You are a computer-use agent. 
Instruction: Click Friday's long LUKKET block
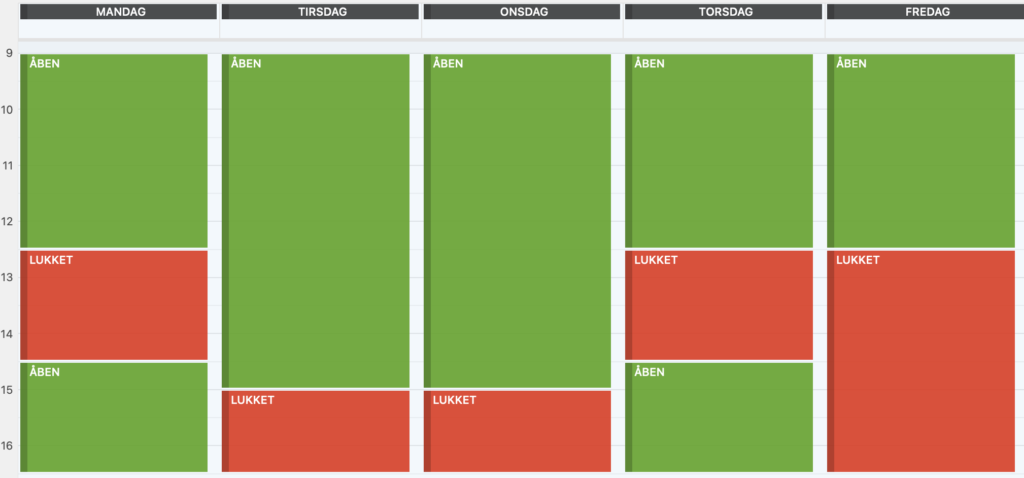[x=921, y=361]
